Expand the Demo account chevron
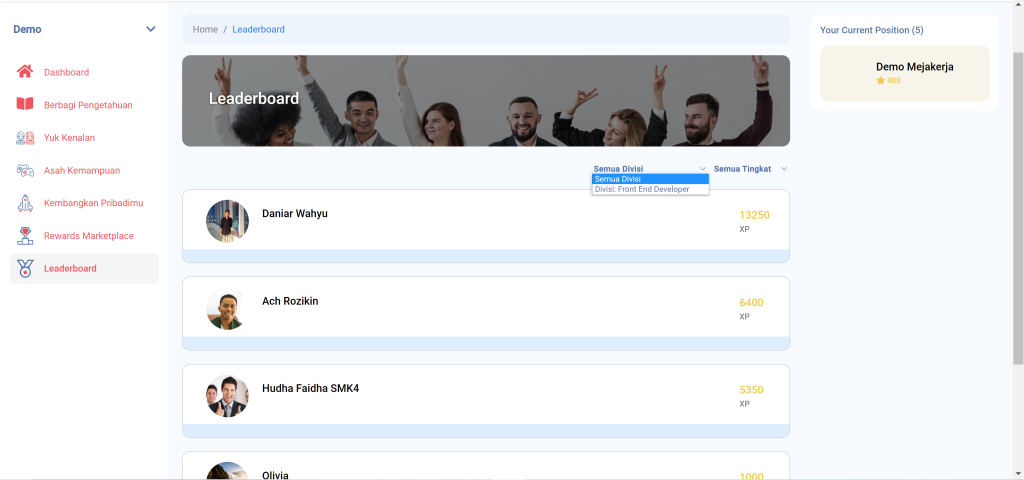 [x=151, y=29]
